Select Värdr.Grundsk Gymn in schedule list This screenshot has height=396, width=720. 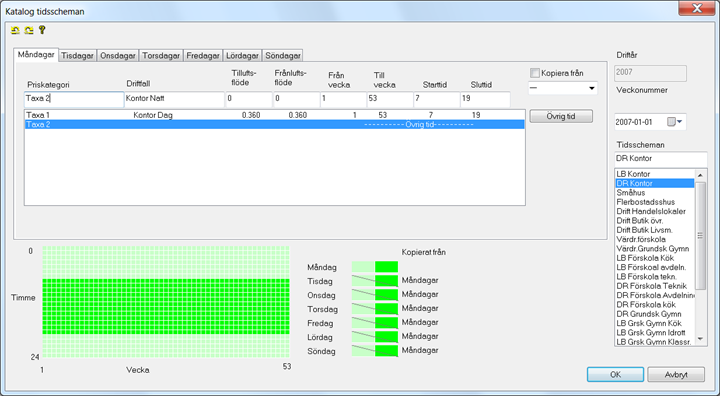(x=654, y=249)
